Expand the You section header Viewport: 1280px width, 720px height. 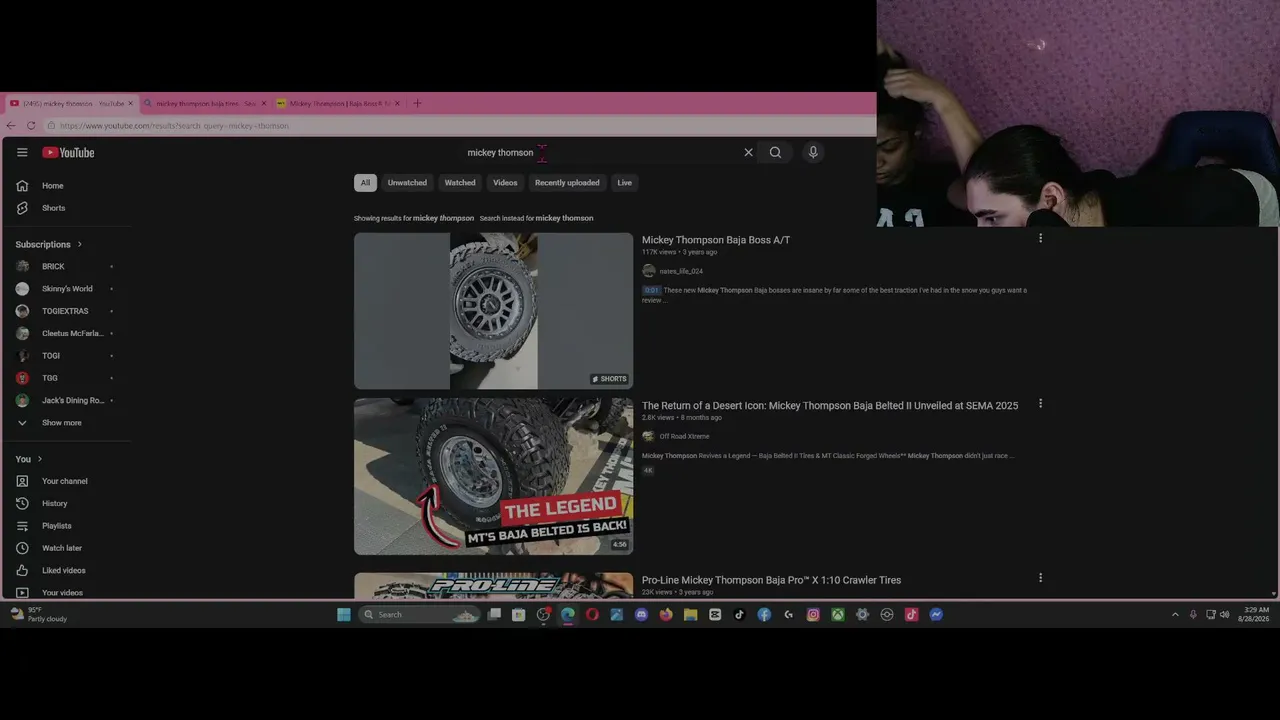[29, 459]
